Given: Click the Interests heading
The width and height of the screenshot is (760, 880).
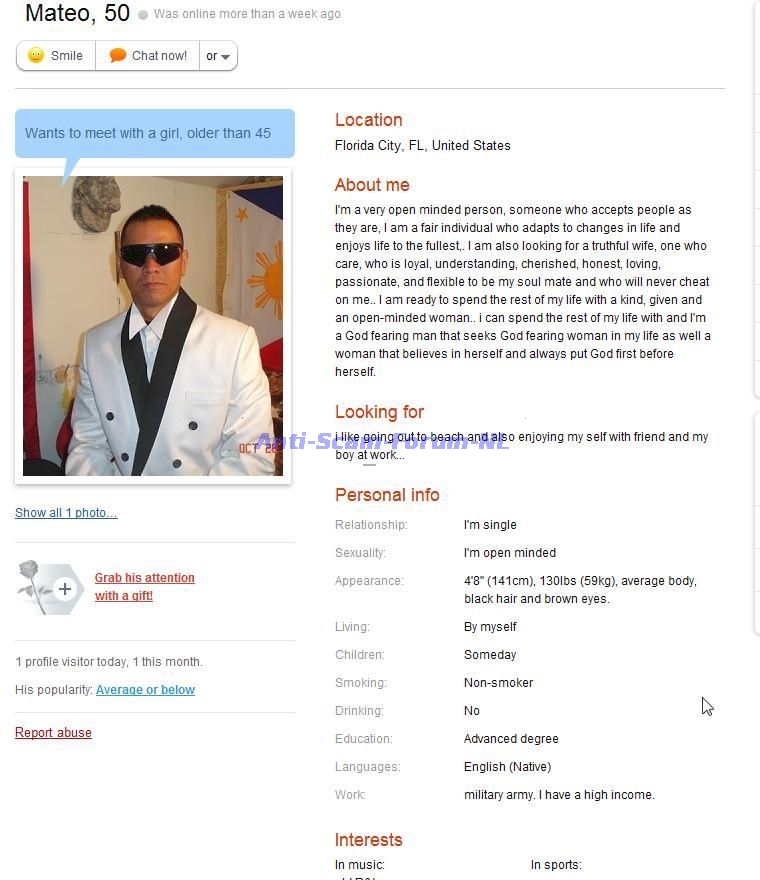Looking at the screenshot, I should point(369,840).
